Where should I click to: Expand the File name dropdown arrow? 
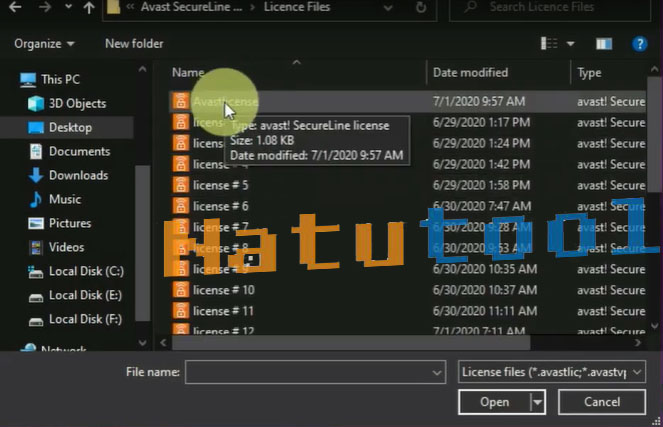click(x=437, y=372)
